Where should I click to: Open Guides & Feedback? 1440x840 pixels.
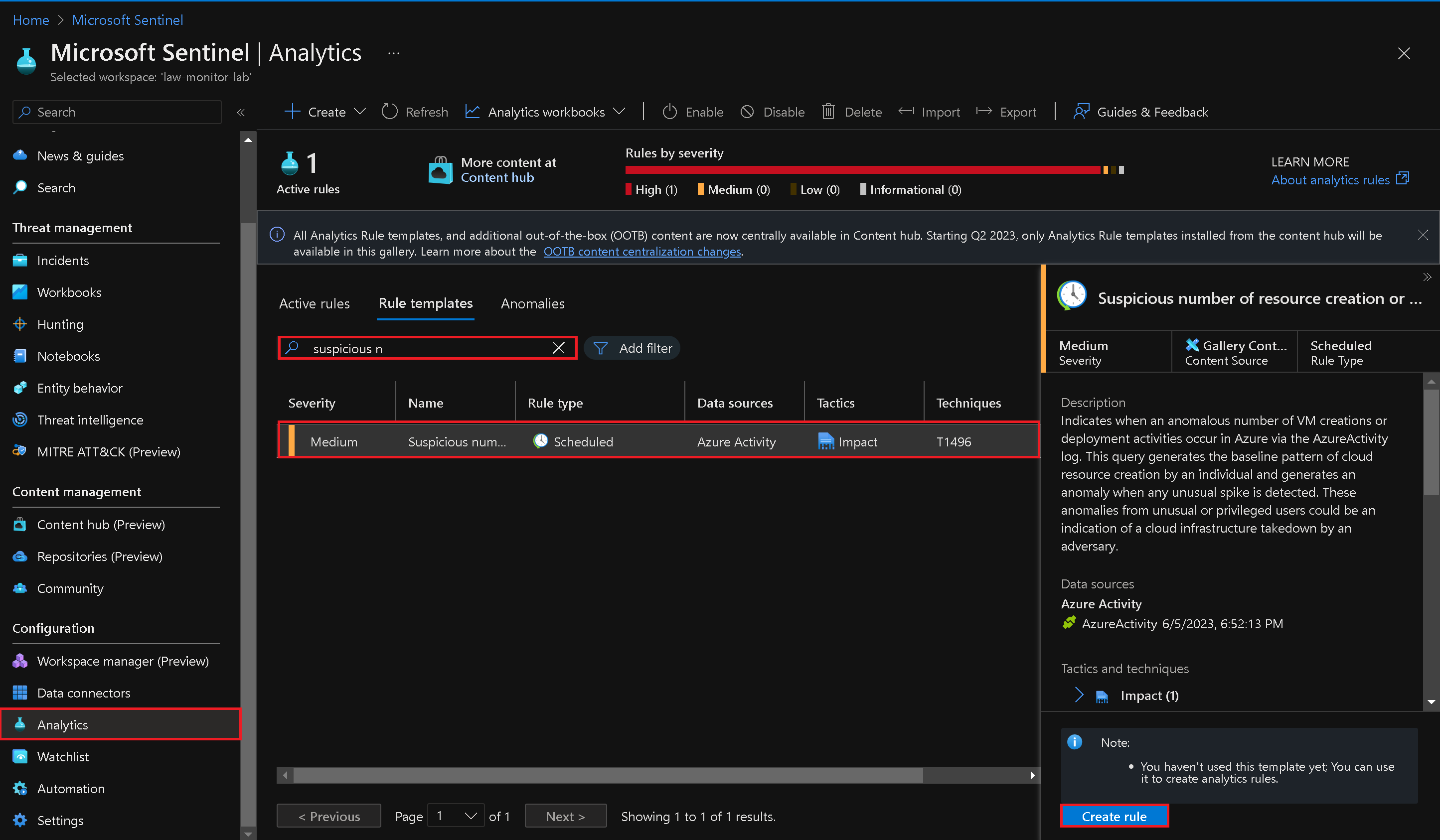pyautogui.click(x=1140, y=112)
